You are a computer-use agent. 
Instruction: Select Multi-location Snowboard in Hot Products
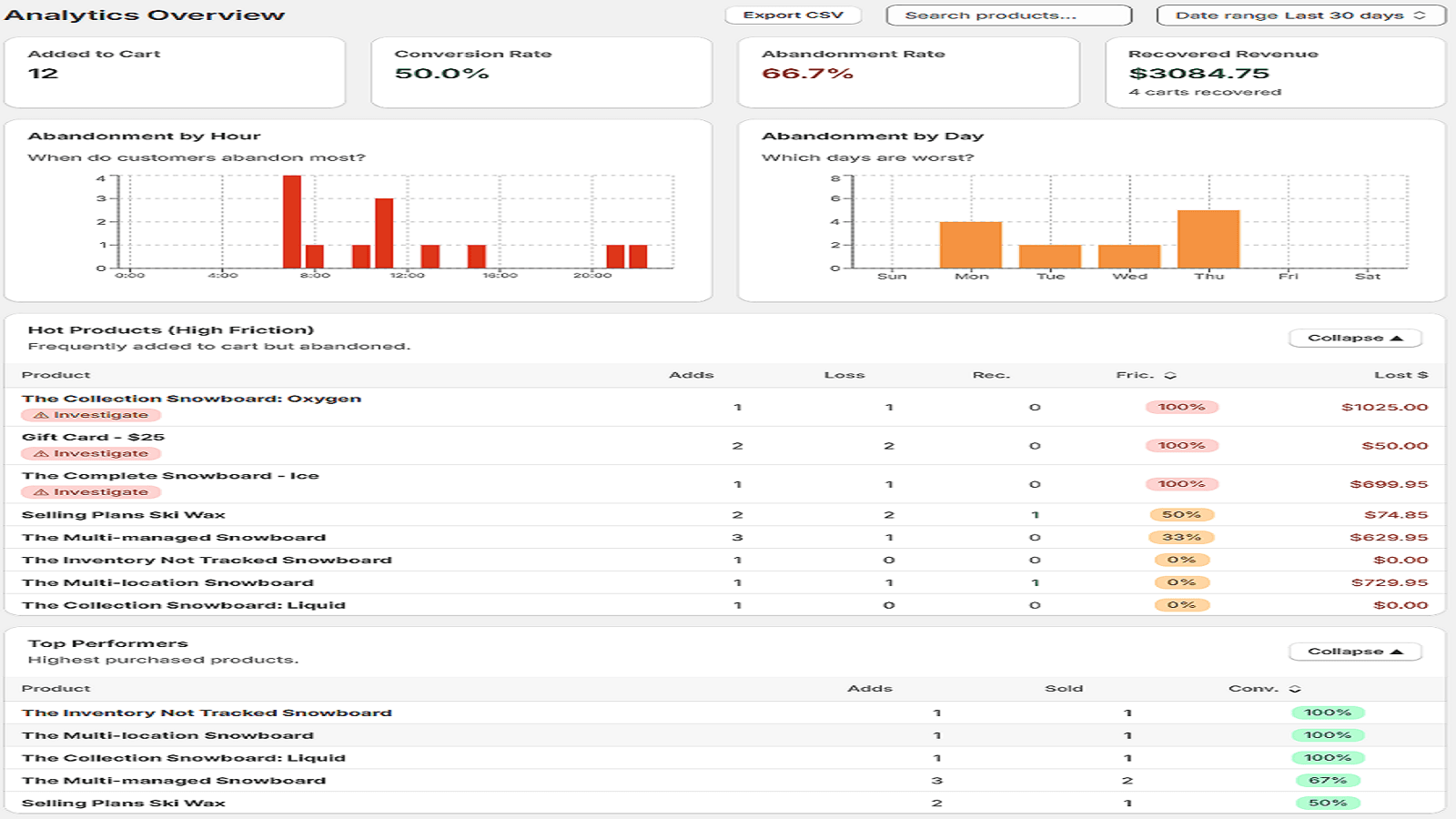click(x=167, y=583)
